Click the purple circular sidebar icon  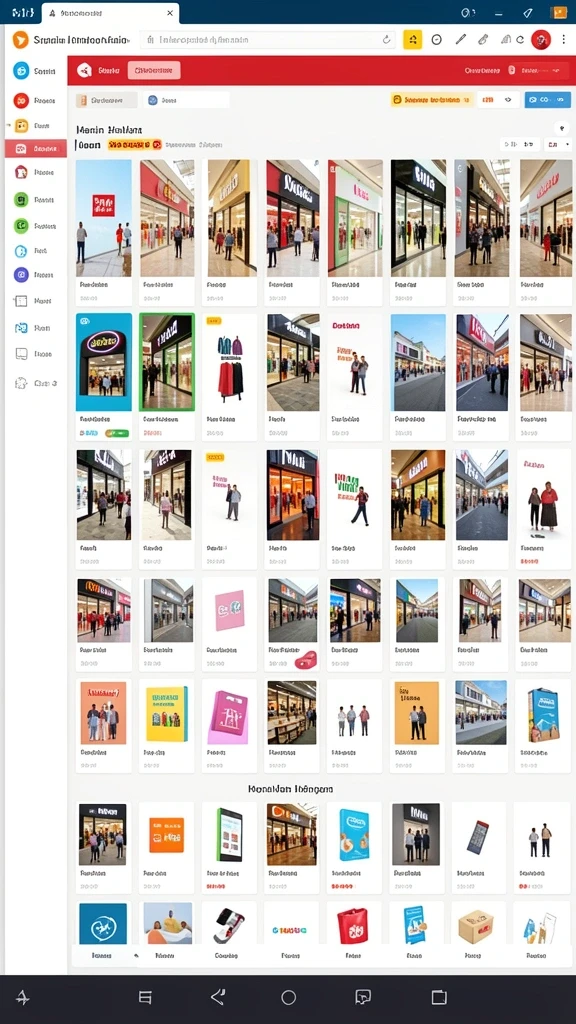22,275
